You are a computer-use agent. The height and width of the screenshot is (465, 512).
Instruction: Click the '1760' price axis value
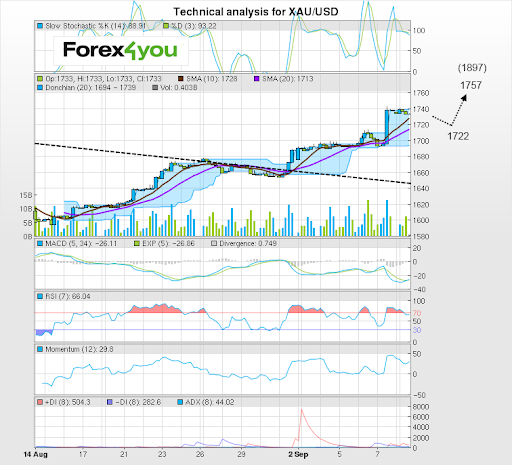click(421, 93)
